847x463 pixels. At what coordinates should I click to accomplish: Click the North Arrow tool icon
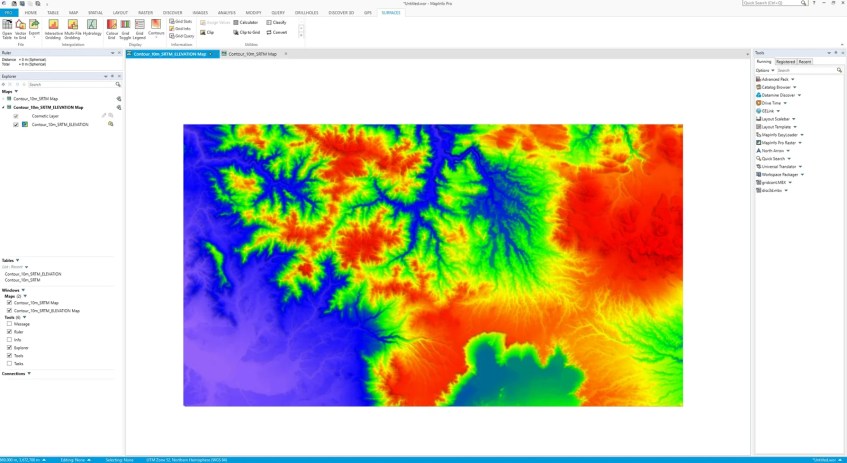[759, 151]
